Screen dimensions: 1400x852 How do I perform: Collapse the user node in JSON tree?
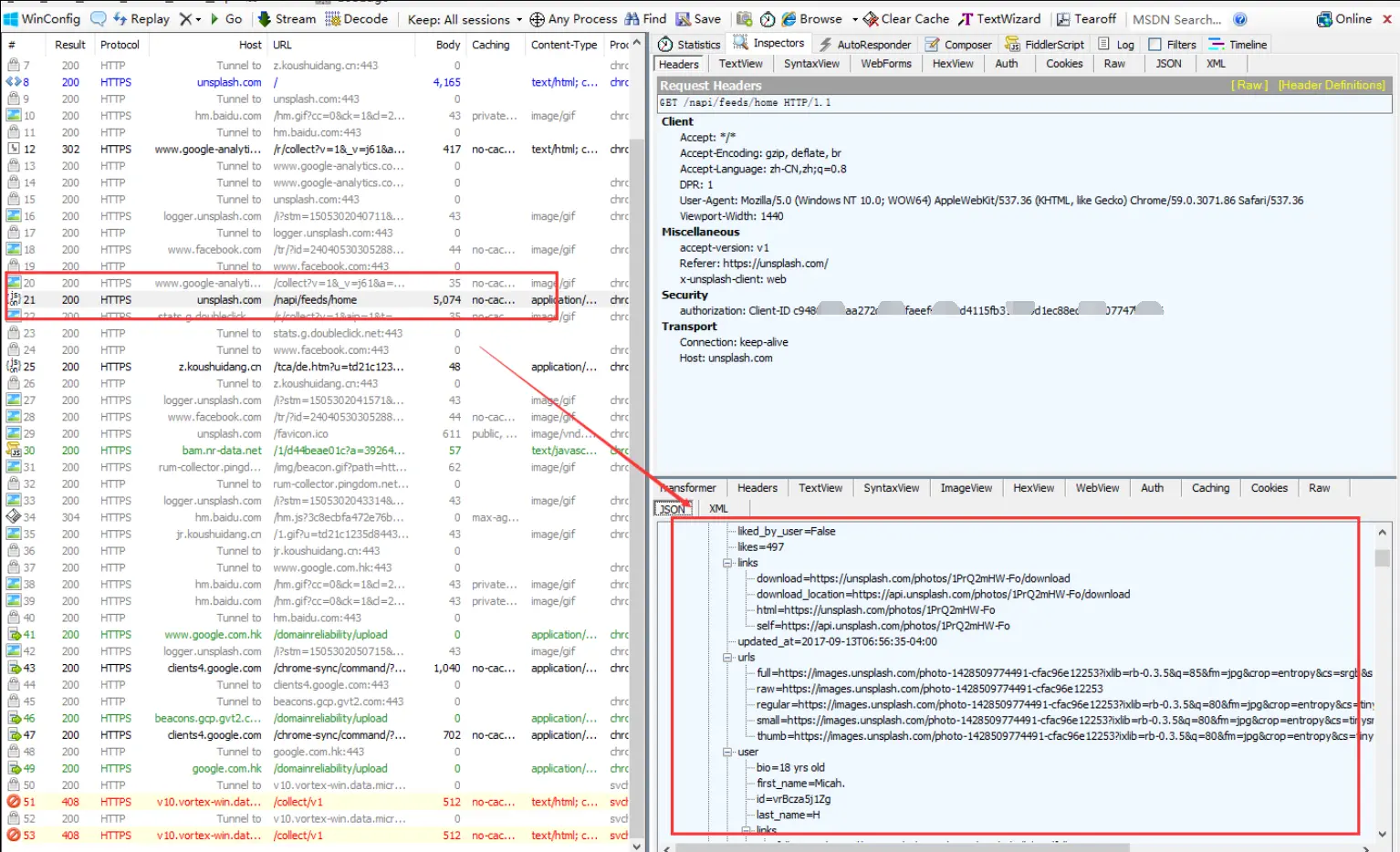tap(727, 752)
